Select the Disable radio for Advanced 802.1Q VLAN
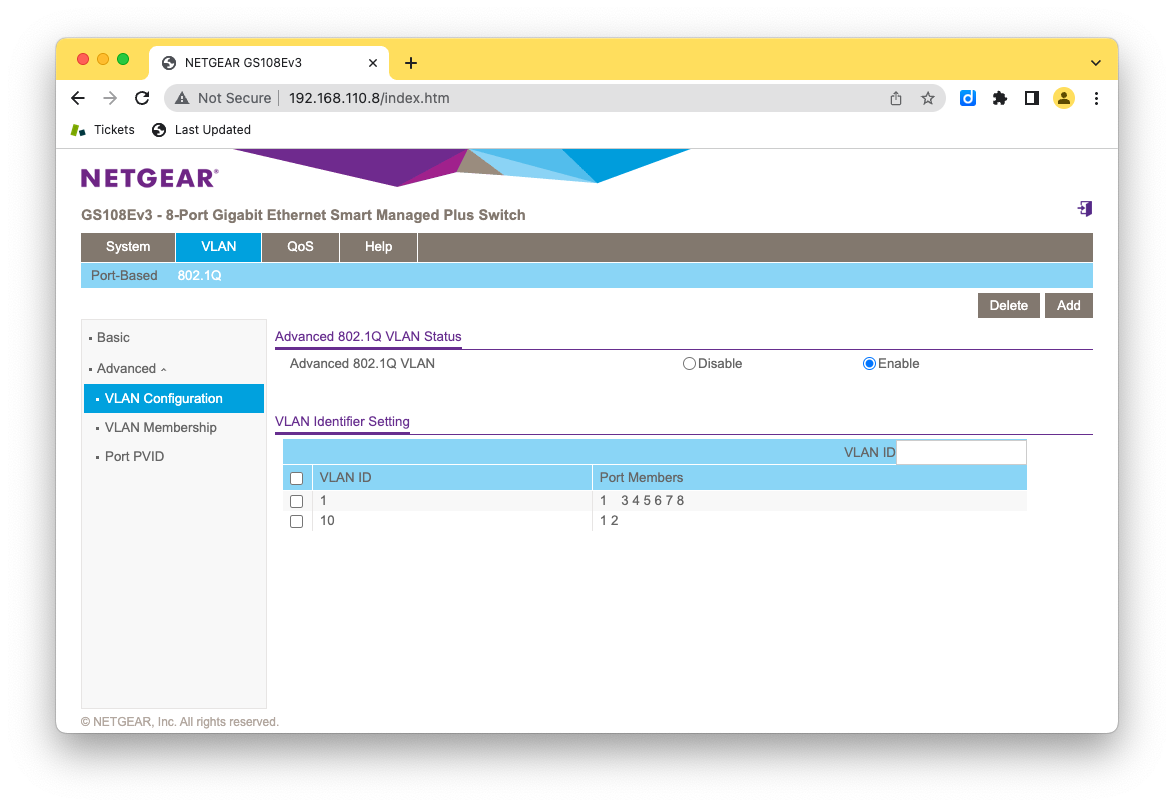Image resolution: width=1174 pixels, height=807 pixels. pyautogui.click(x=689, y=364)
